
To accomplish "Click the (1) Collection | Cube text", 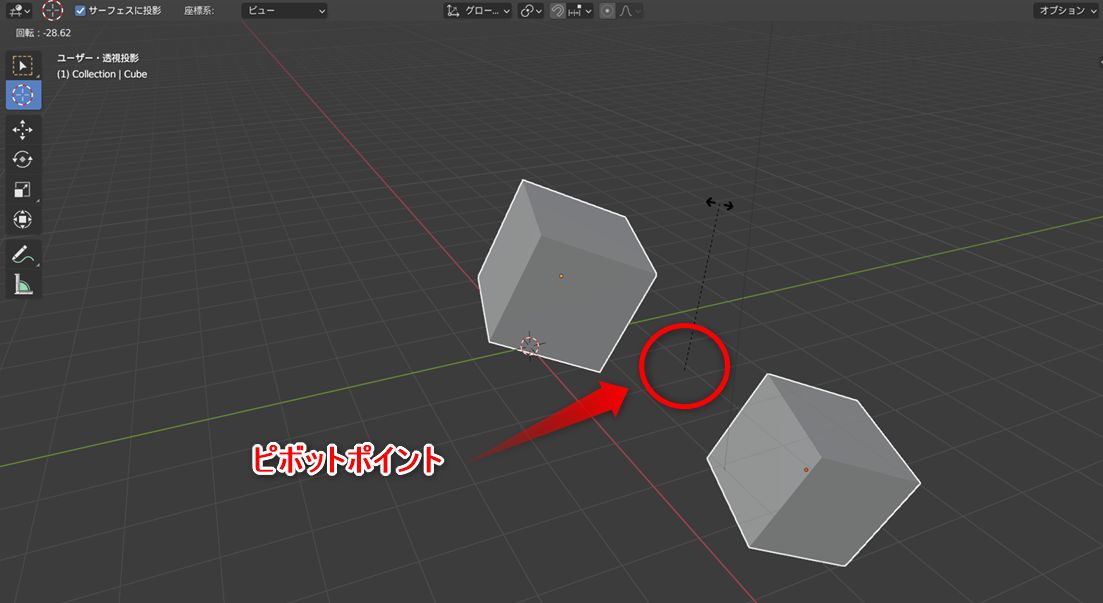I will 102,74.
